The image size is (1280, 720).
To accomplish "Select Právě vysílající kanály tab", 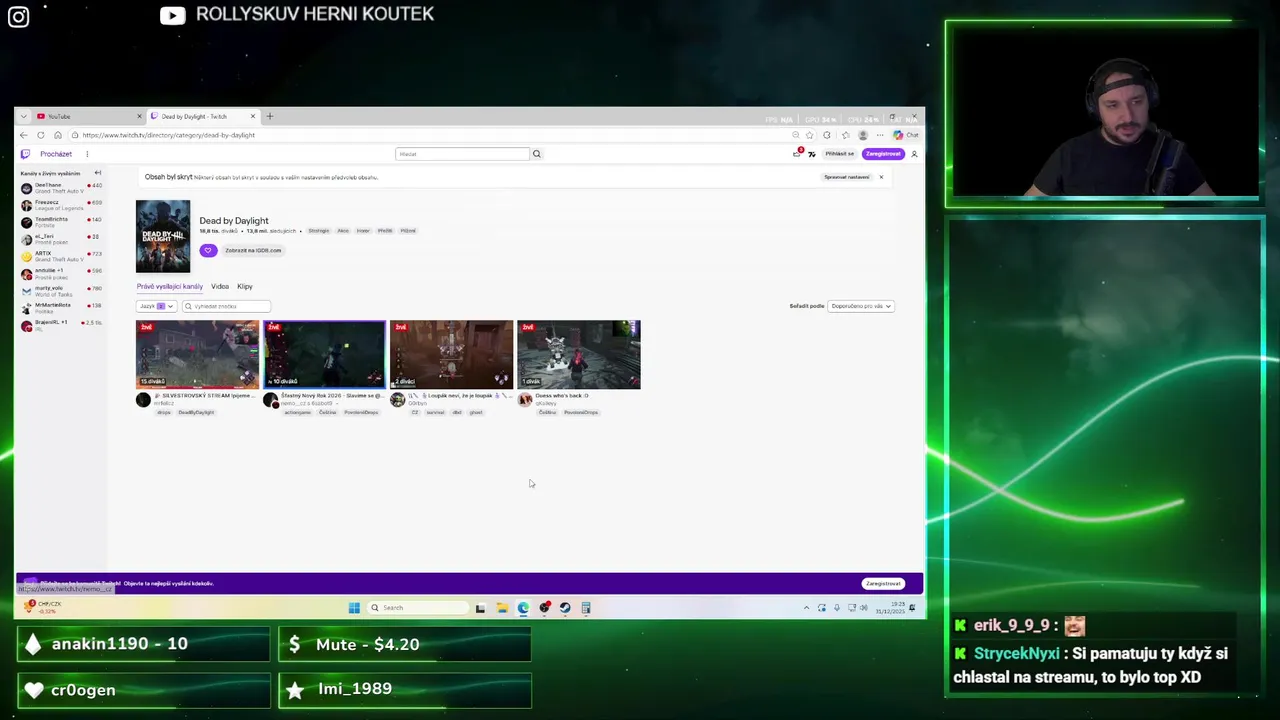I will [170, 287].
